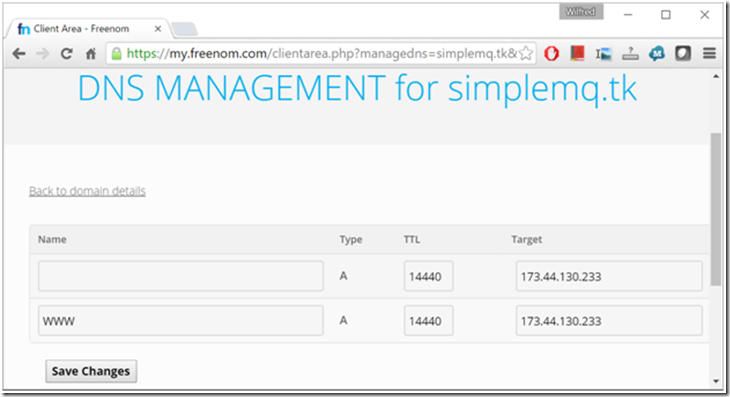This screenshot has width=730, height=397.
Task: Maximize the browser window
Action: (666, 15)
